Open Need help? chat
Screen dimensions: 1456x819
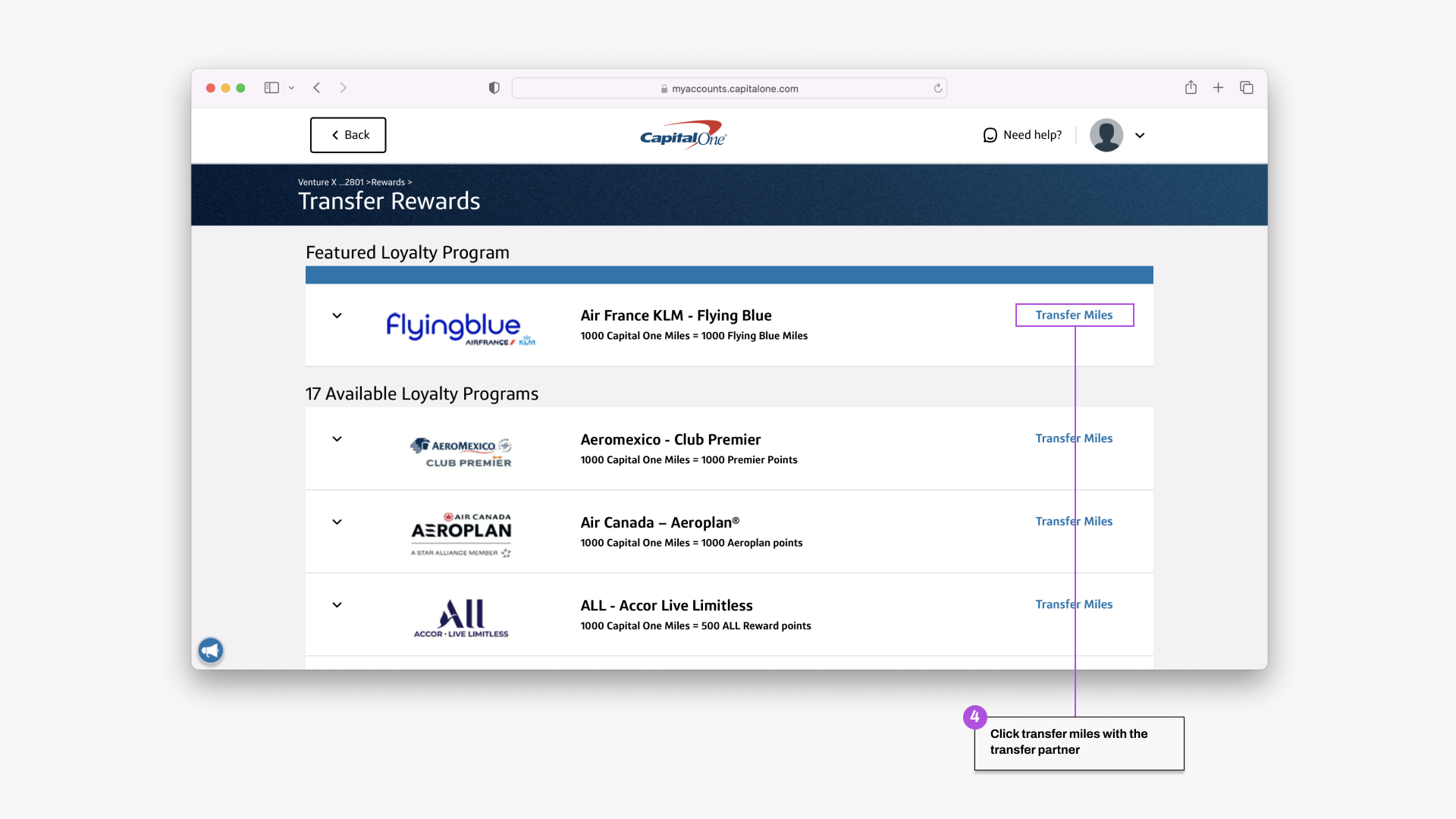pos(1022,135)
